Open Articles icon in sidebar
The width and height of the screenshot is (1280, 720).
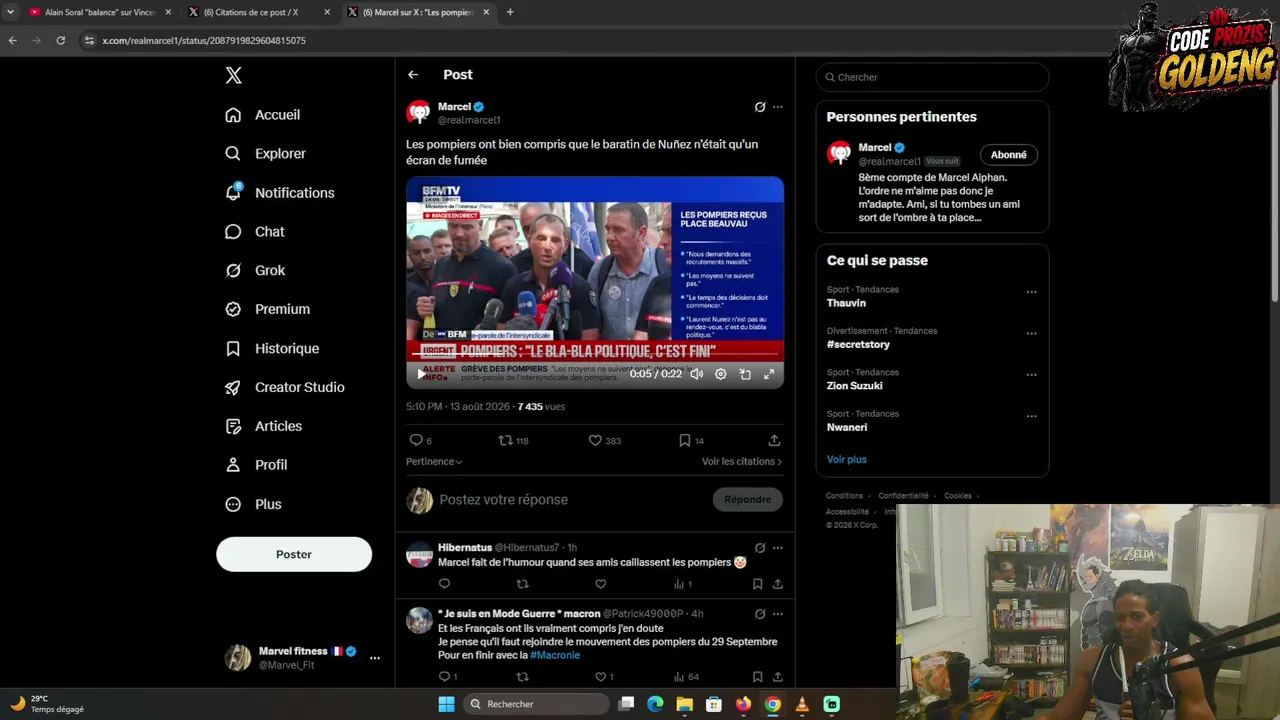click(233, 426)
